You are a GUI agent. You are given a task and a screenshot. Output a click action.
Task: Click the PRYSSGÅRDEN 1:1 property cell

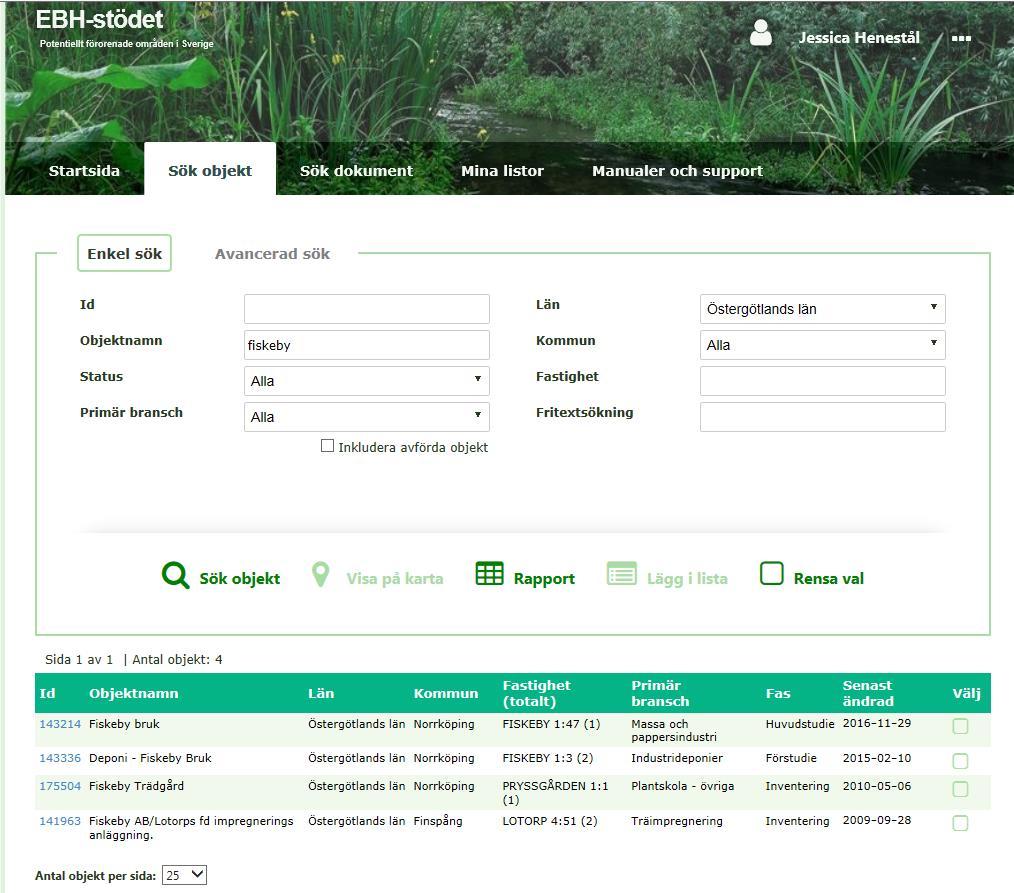[x=556, y=793]
